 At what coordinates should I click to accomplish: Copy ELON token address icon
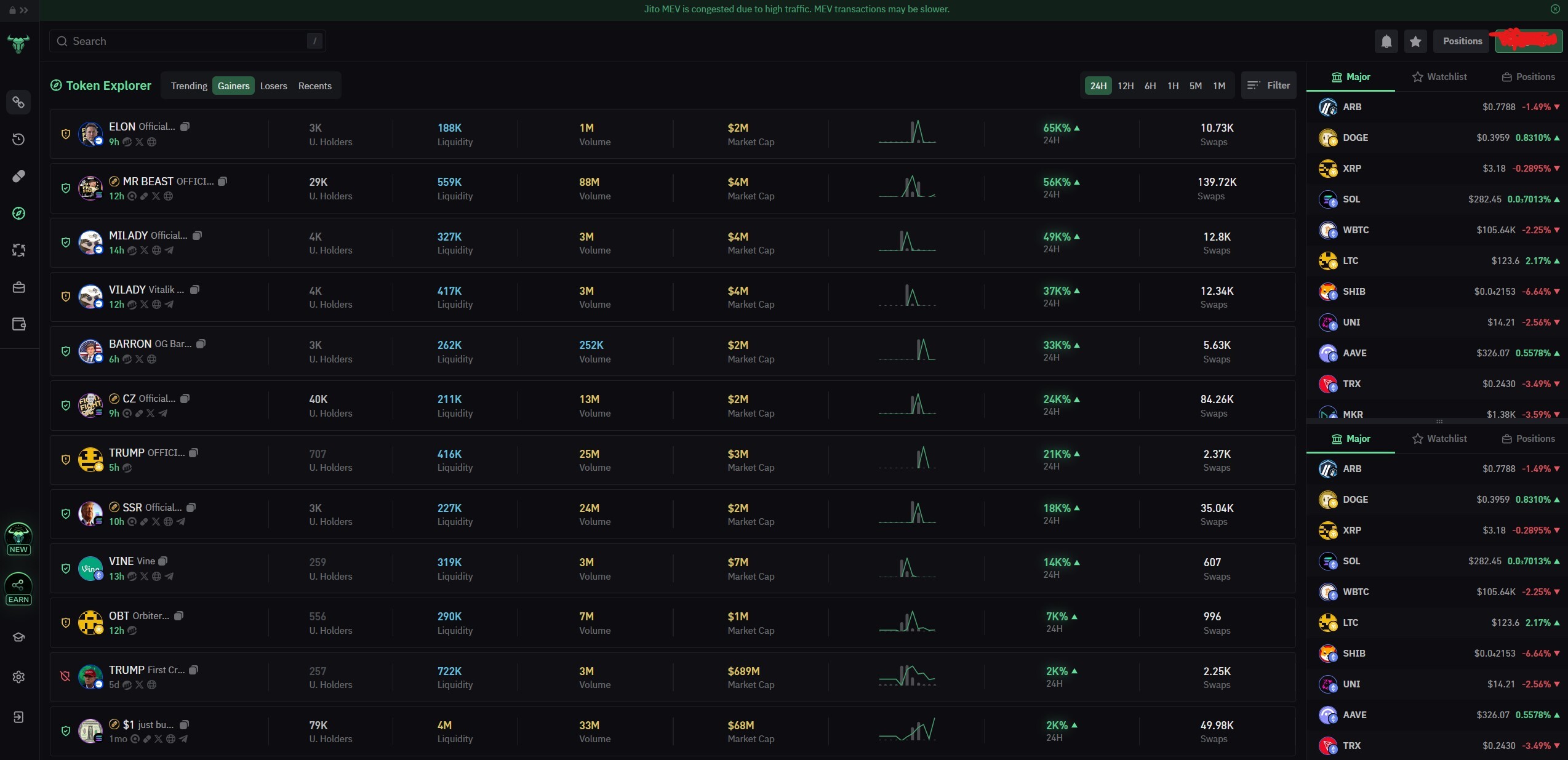(x=185, y=126)
